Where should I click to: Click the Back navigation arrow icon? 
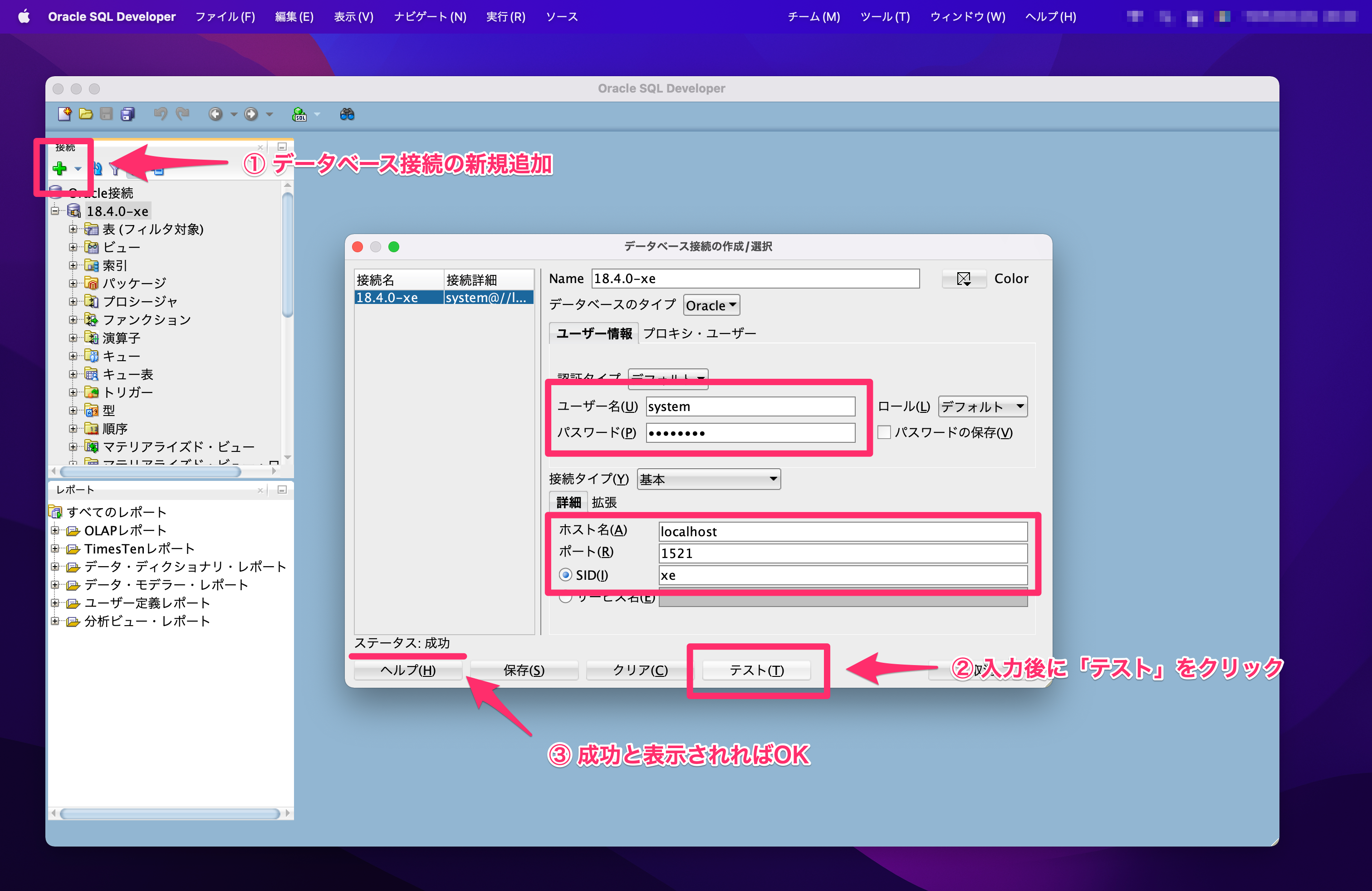coord(216,114)
